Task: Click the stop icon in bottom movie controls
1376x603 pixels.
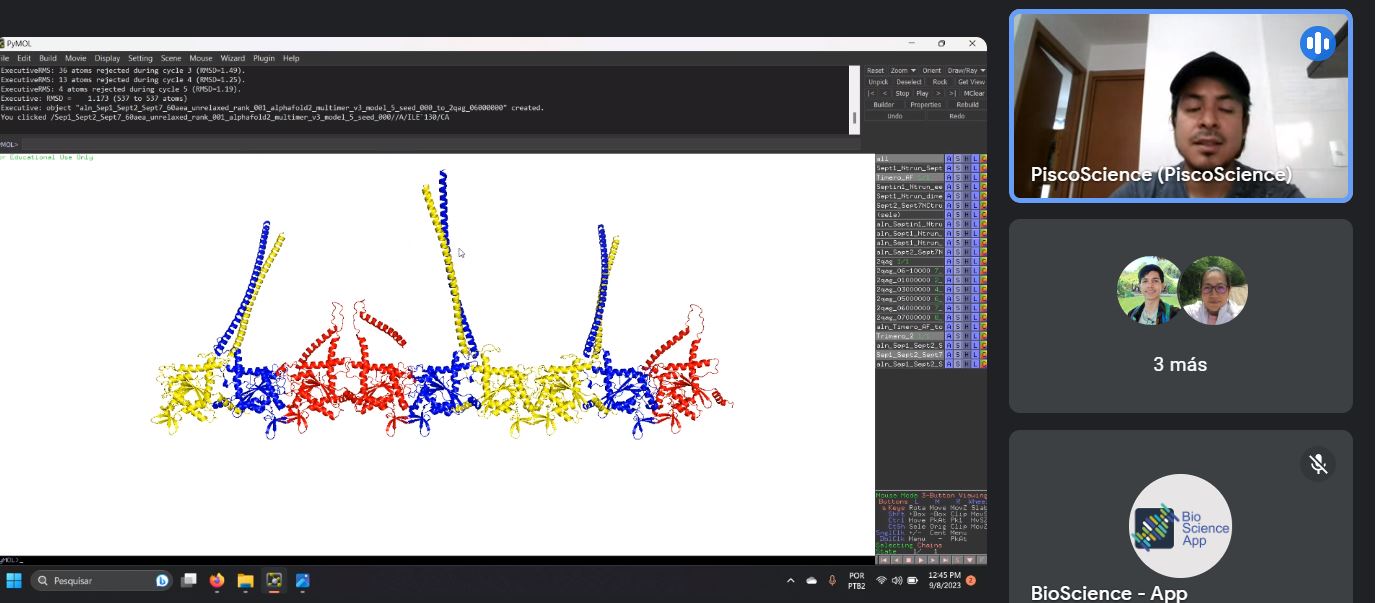Action: point(908,560)
